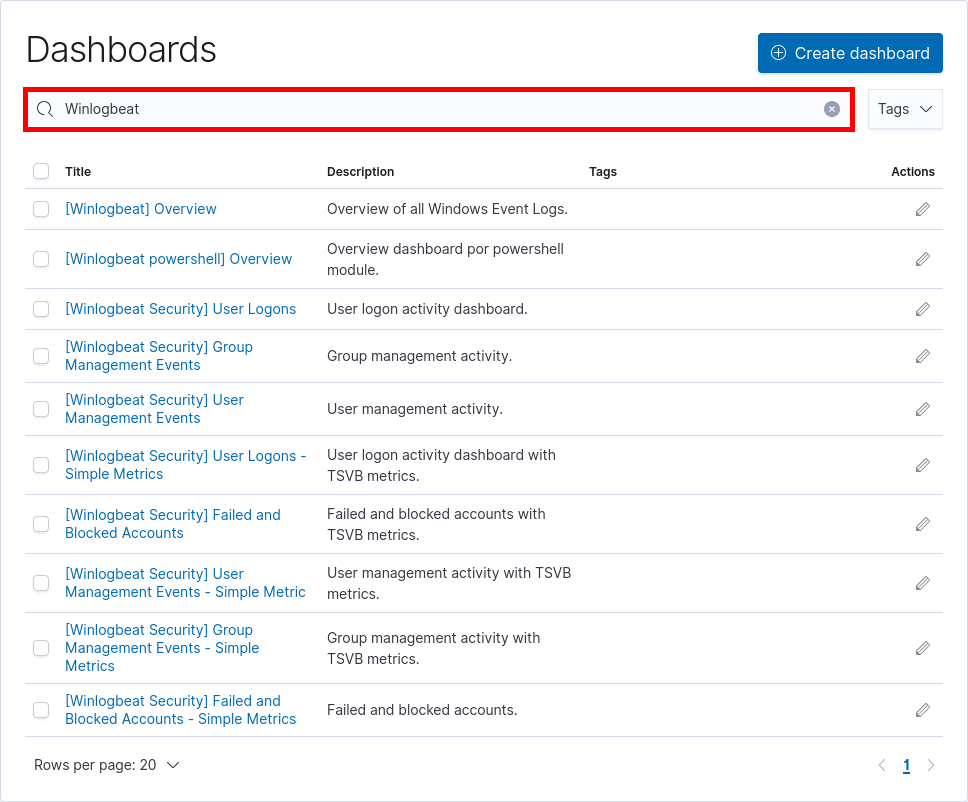This screenshot has width=968, height=802.
Task: Click the edit pencil for [Winlogbeat powershell] Overview
Action: (922, 259)
